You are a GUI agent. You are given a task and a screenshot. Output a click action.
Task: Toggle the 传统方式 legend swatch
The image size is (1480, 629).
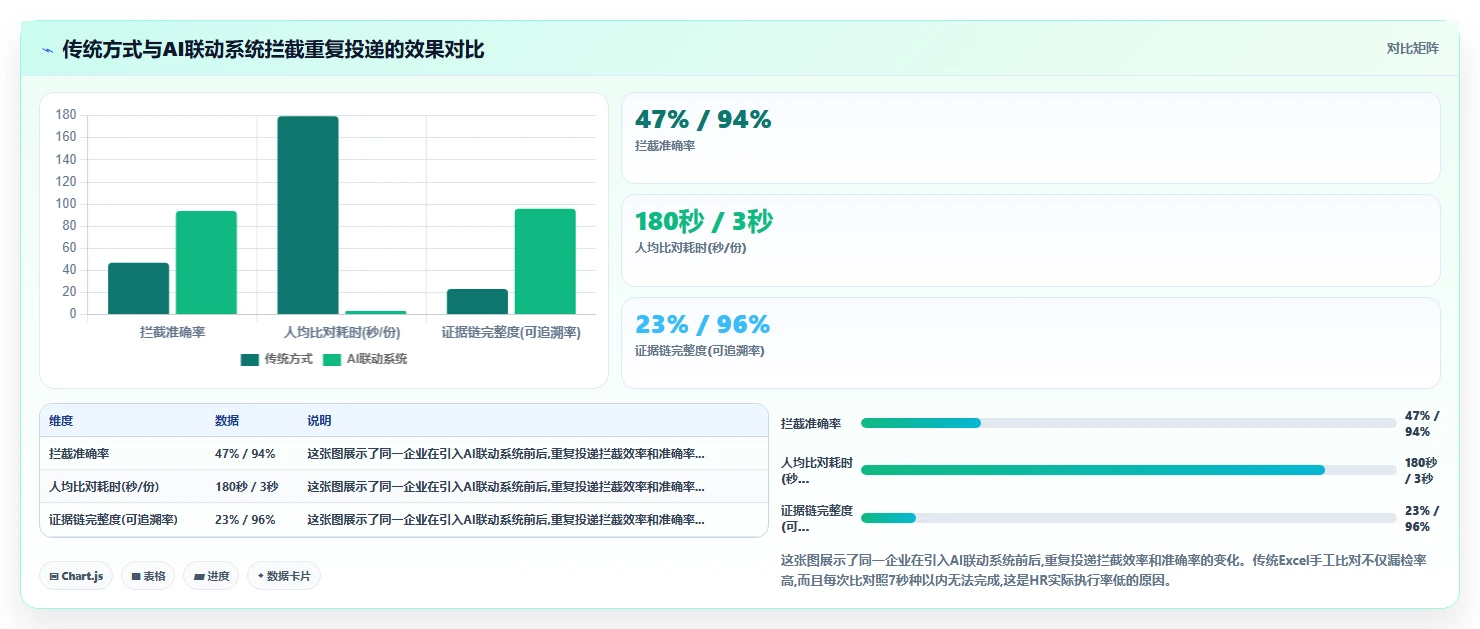pos(249,359)
